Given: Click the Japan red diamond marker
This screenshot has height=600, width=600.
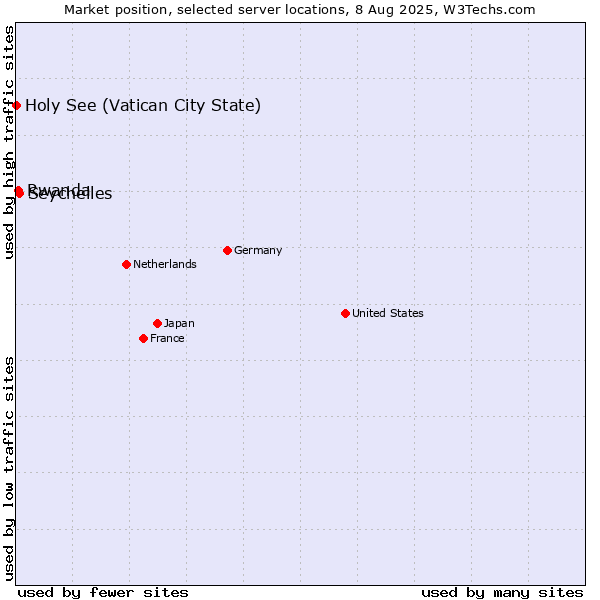Looking at the screenshot, I should (x=157, y=324).
